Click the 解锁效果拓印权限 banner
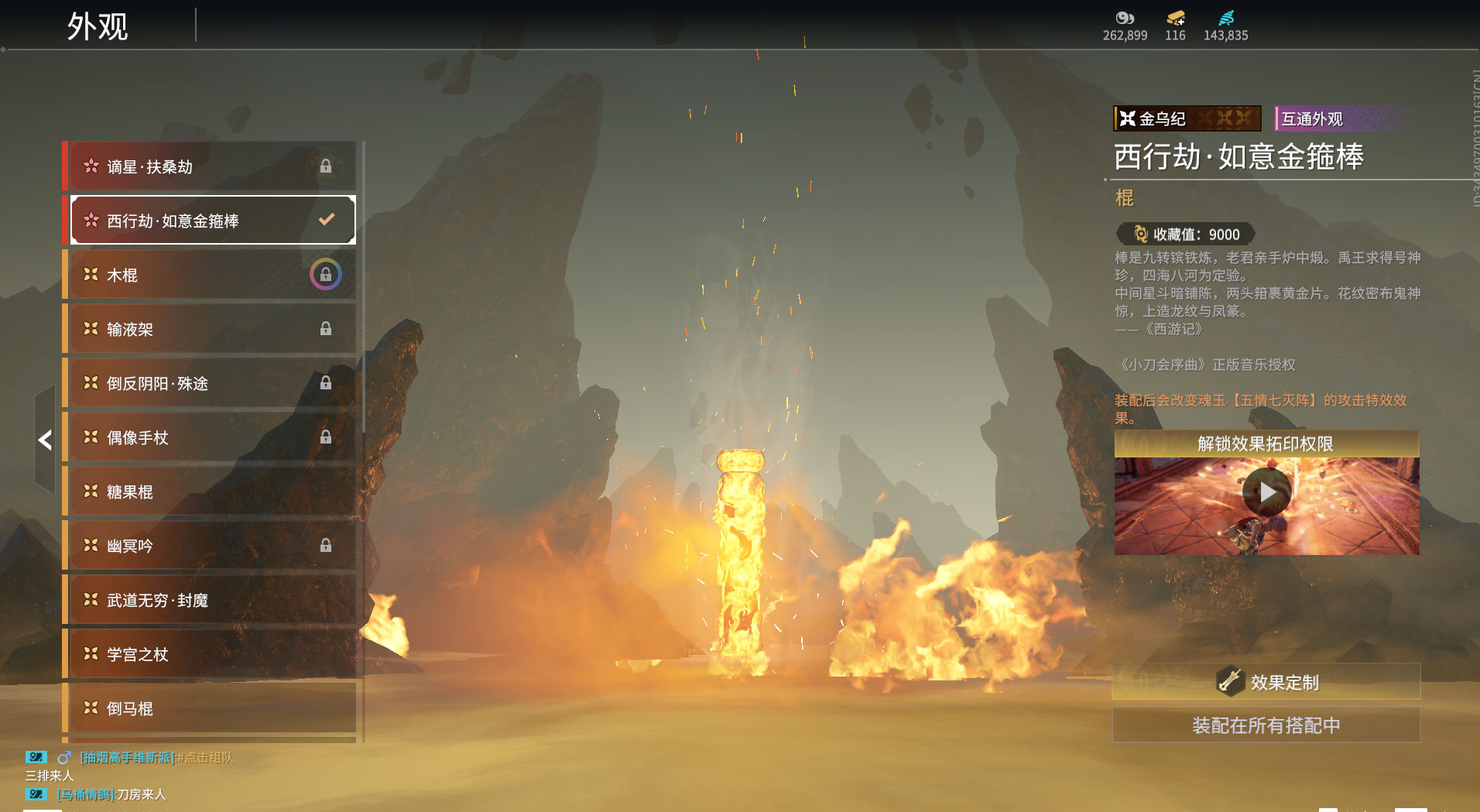 point(1266,444)
